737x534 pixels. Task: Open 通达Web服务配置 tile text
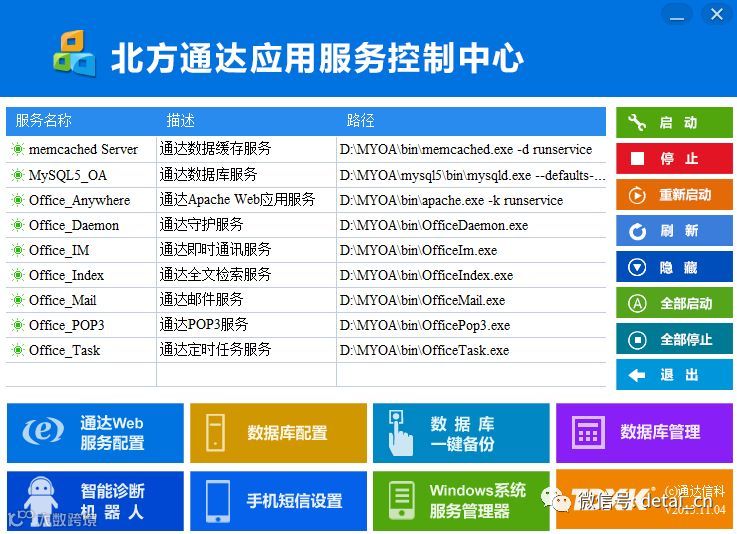coord(112,433)
